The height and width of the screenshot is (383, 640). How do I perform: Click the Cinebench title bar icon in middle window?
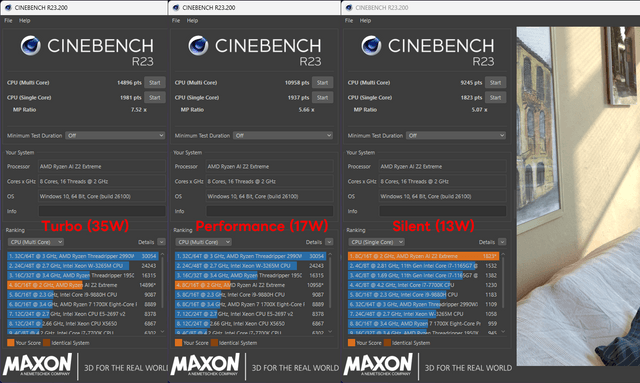coord(176,7)
